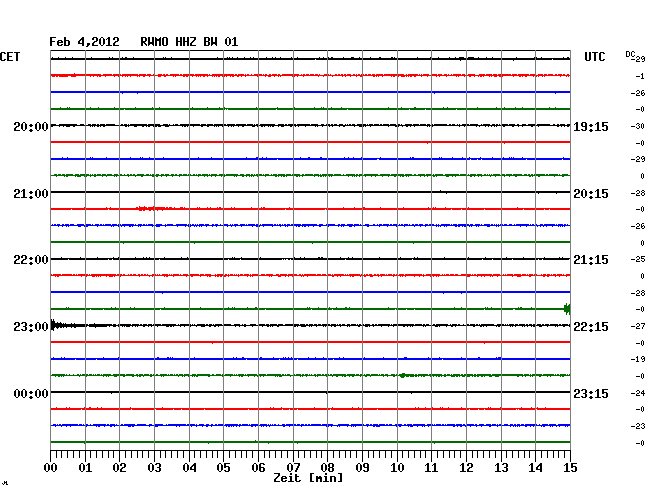Image resolution: width=650 pixels, height=494 pixels.
Task: Click the "02" minute axis label
Action: pos(119,468)
